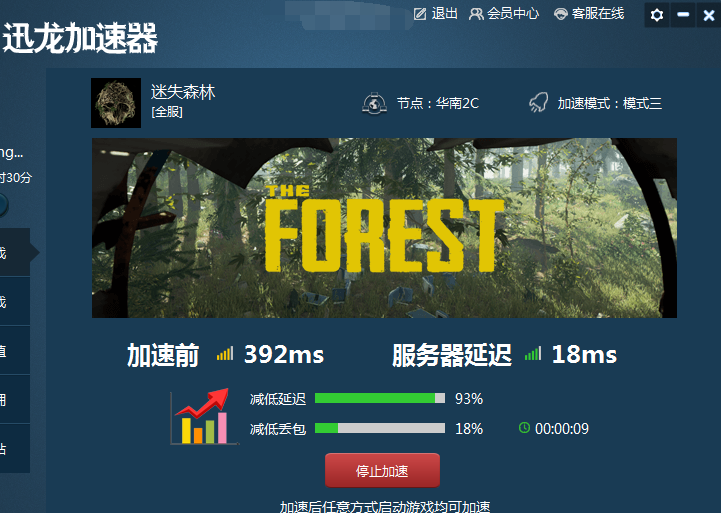Click the 392ms pre-acceleration latency value
The height and width of the screenshot is (513, 721).
coord(284,354)
